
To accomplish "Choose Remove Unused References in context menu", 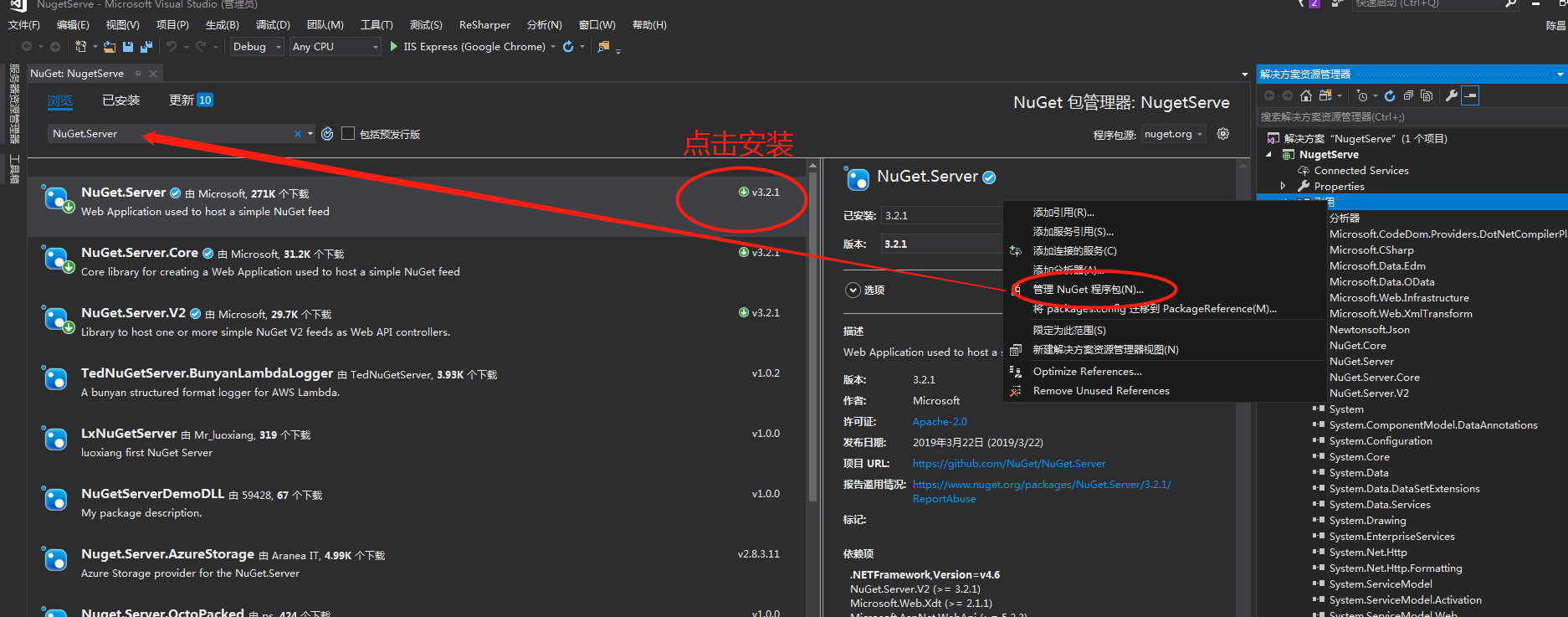I will point(1101,391).
